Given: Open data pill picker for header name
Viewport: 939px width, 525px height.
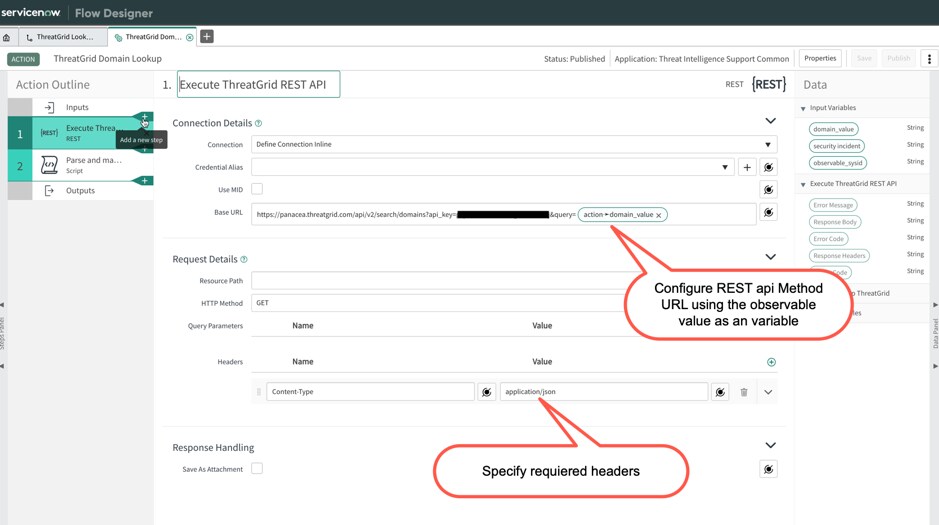Looking at the screenshot, I should coord(486,392).
